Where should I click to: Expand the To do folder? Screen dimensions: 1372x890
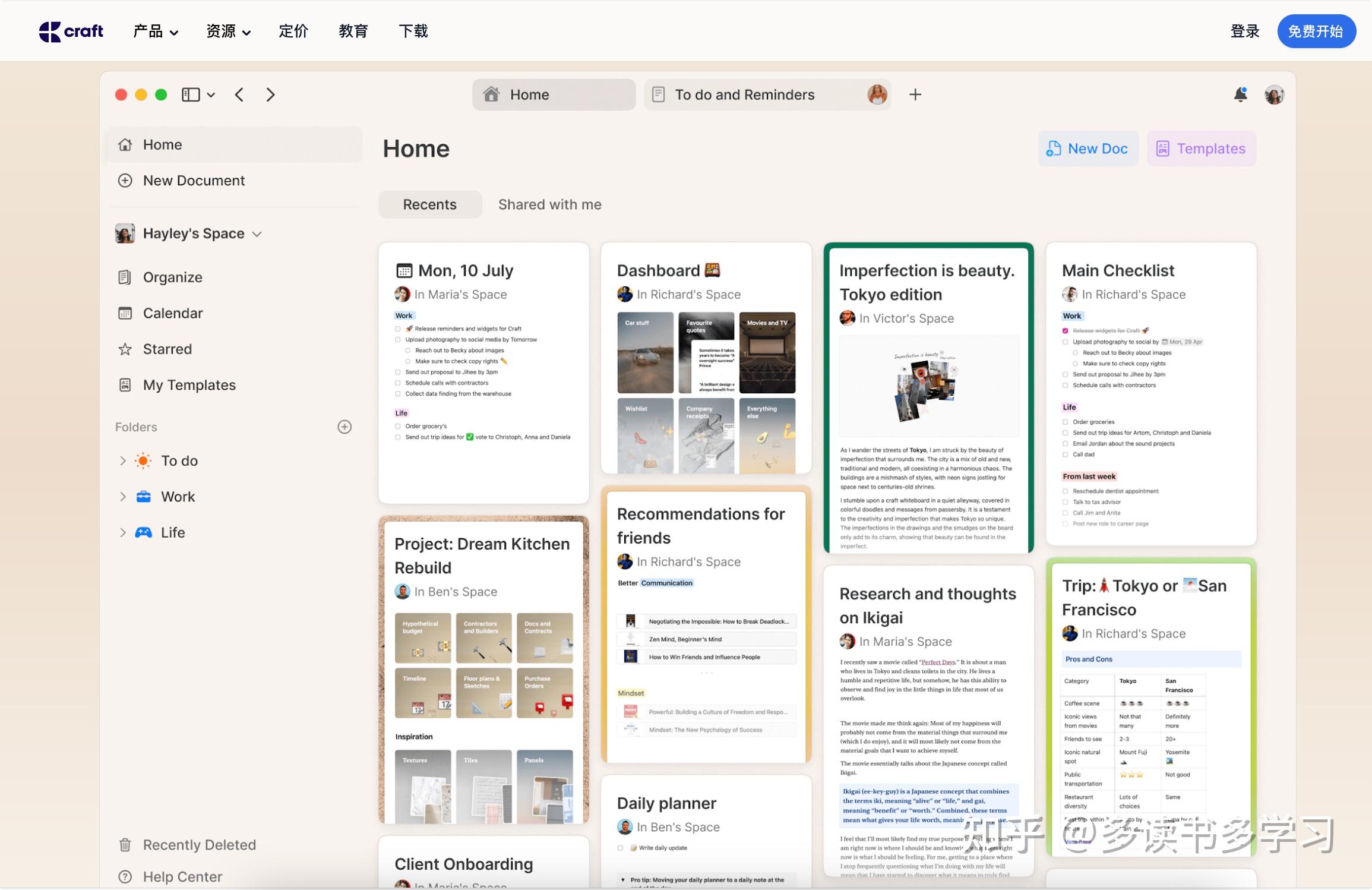[x=122, y=460]
